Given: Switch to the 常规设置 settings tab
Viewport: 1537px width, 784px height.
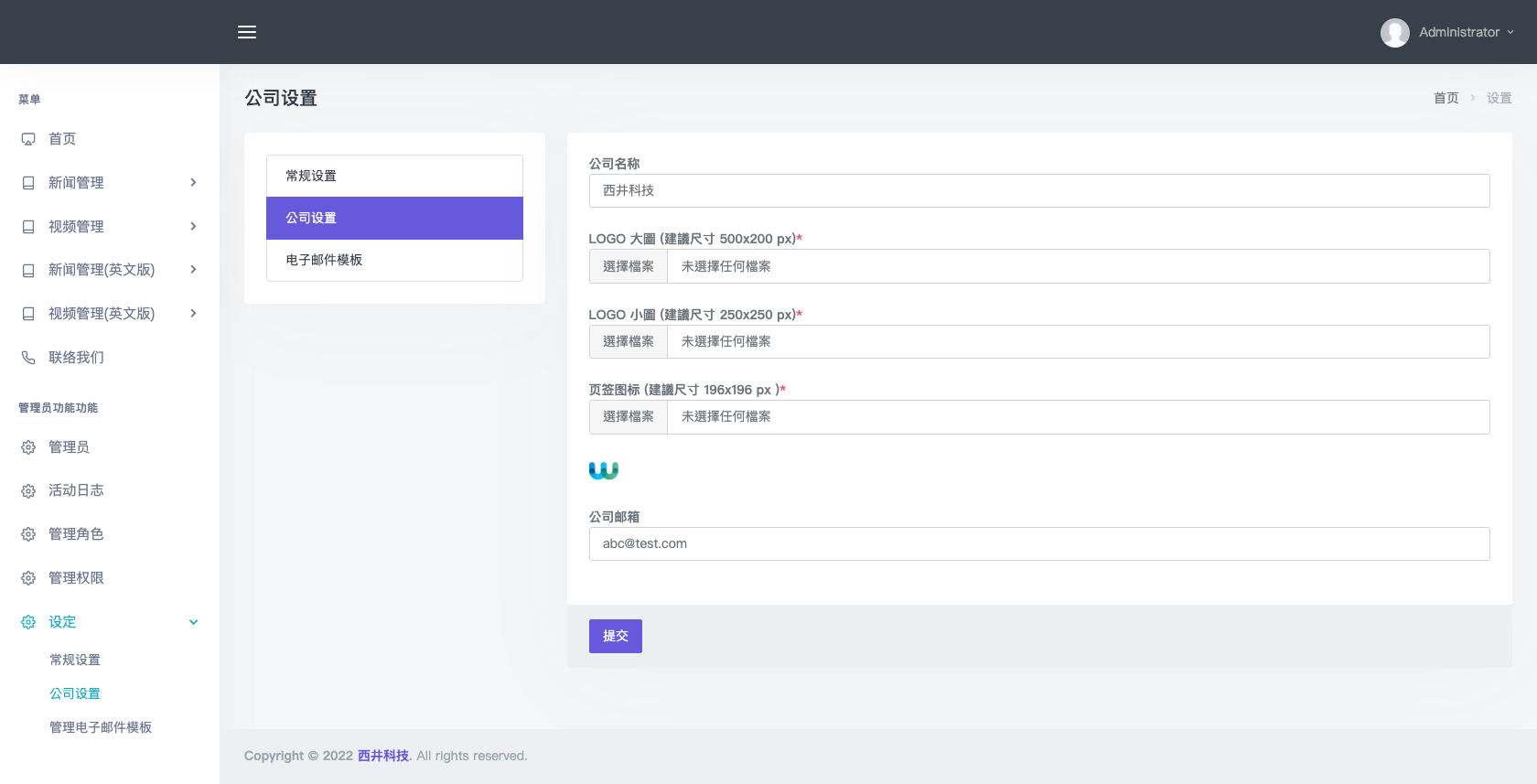Looking at the screenshot, I should 394,176.
